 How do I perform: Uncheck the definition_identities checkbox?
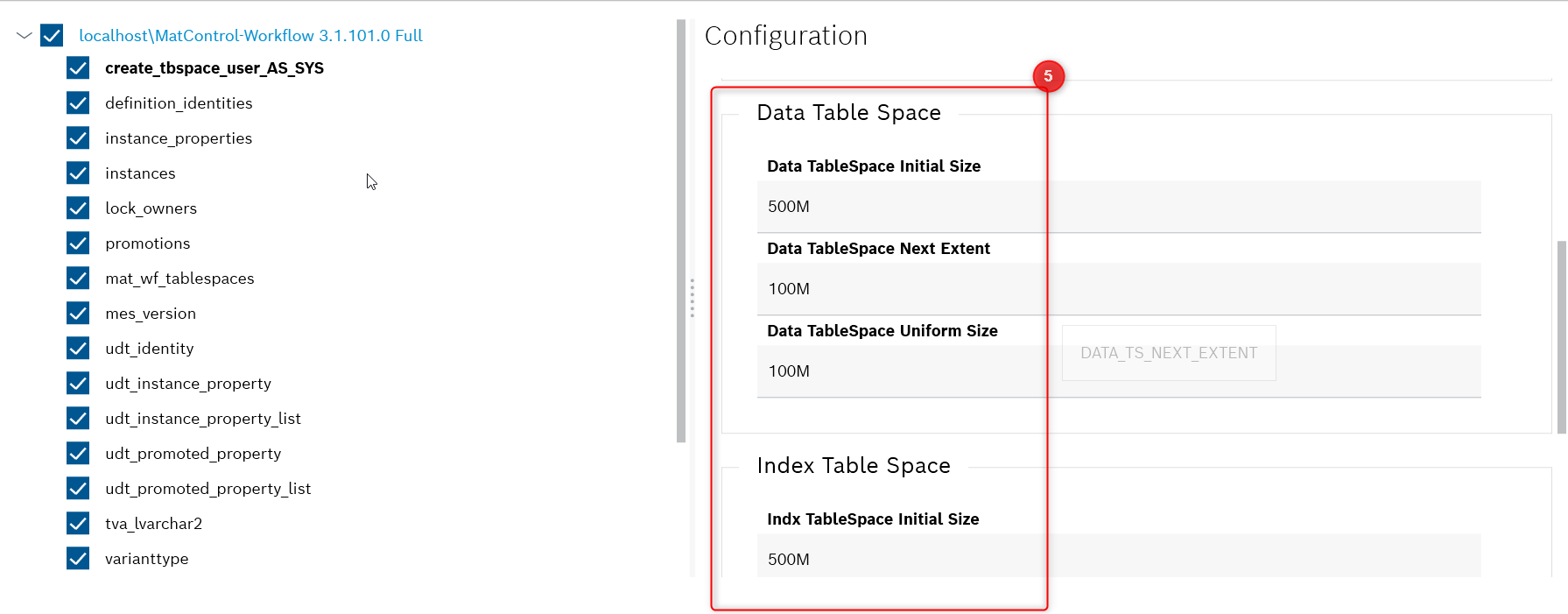click(78, 102)
